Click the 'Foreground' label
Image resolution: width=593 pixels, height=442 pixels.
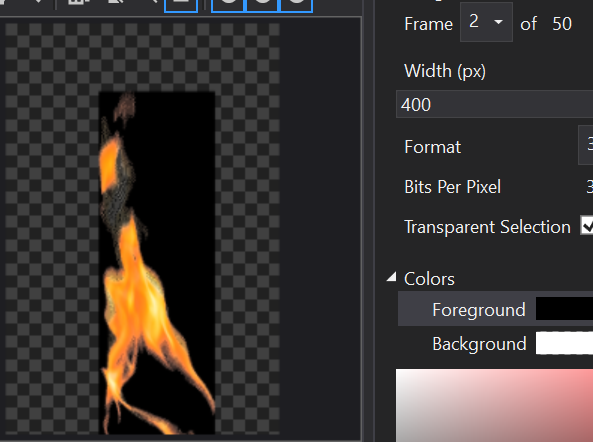click(x=479, y=310)
